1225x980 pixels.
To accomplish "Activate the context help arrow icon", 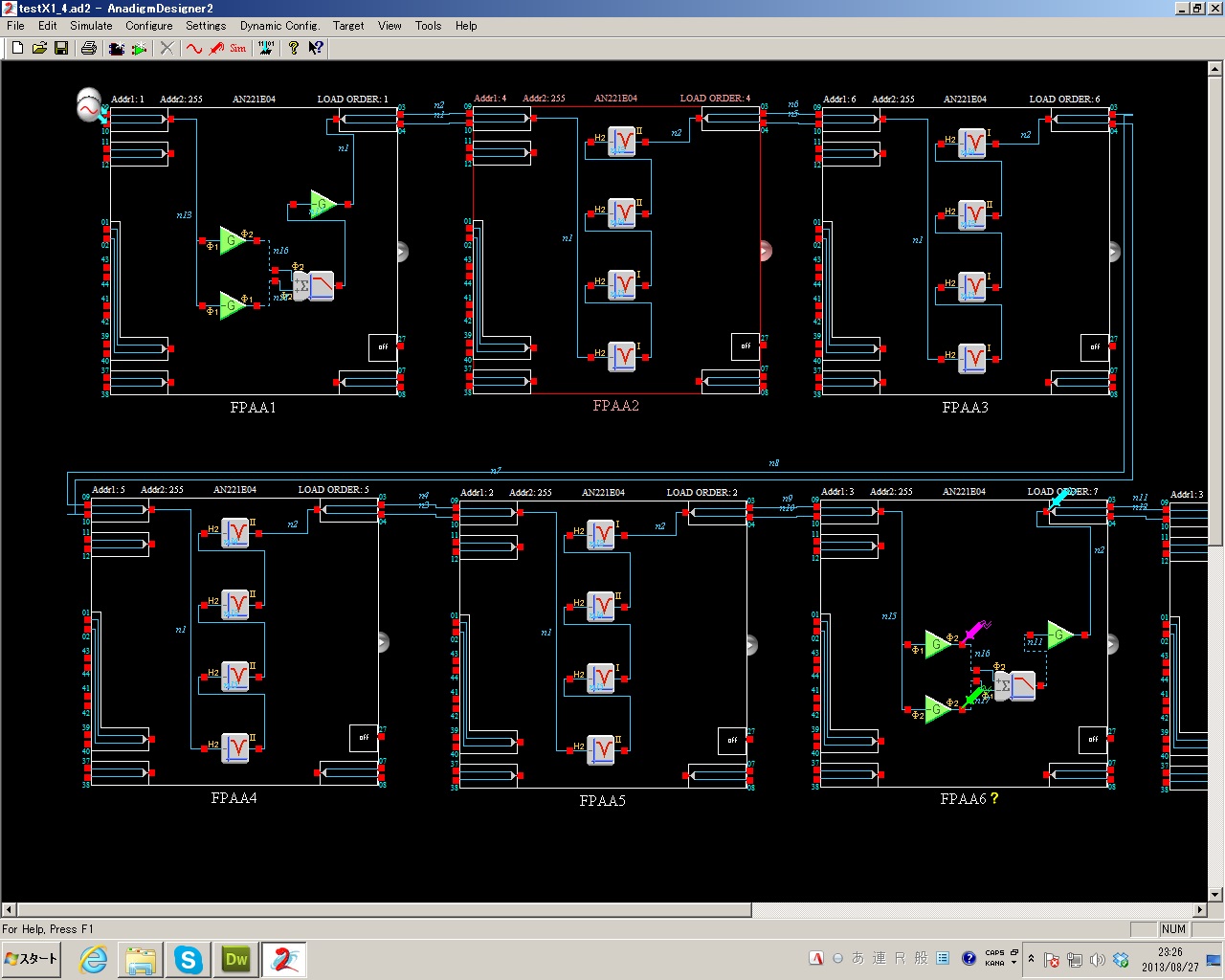I will (316, 48).
